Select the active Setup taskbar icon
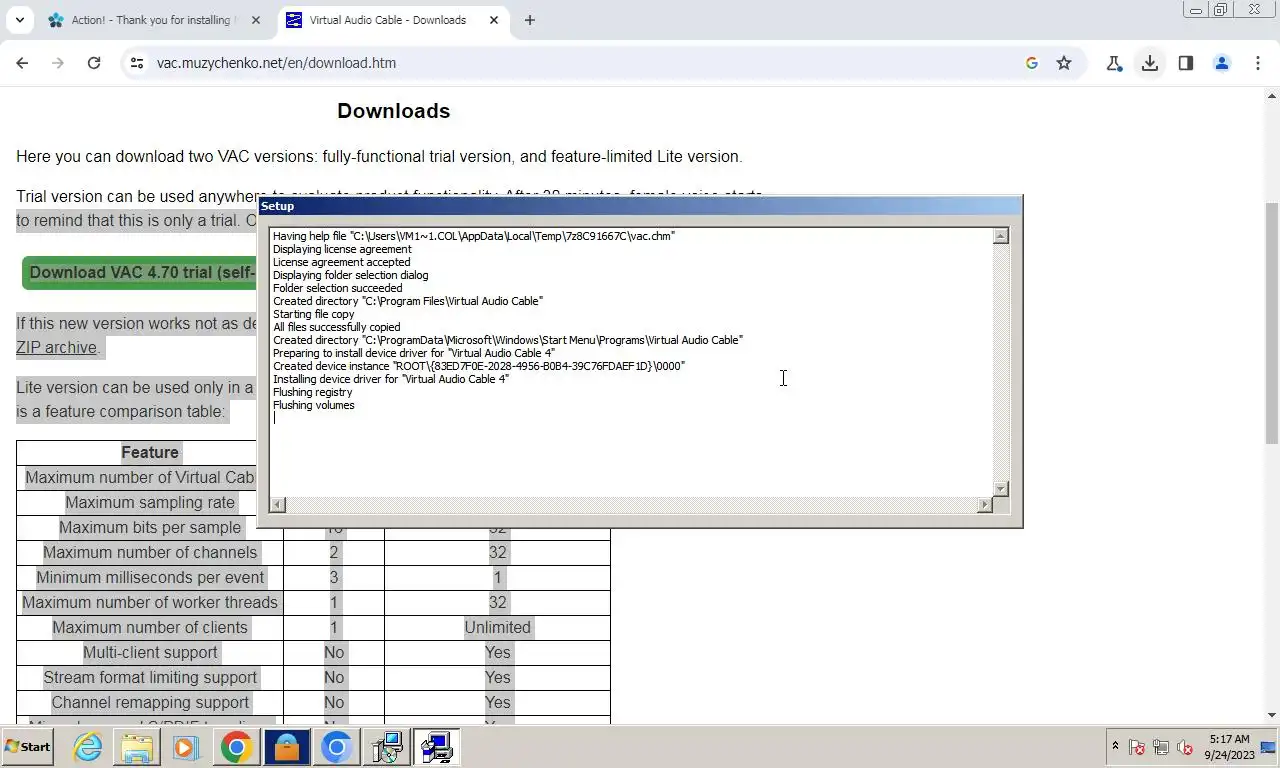Image resolution: width=1280 pixels, height=768 pixels. (x=436, y=747)
